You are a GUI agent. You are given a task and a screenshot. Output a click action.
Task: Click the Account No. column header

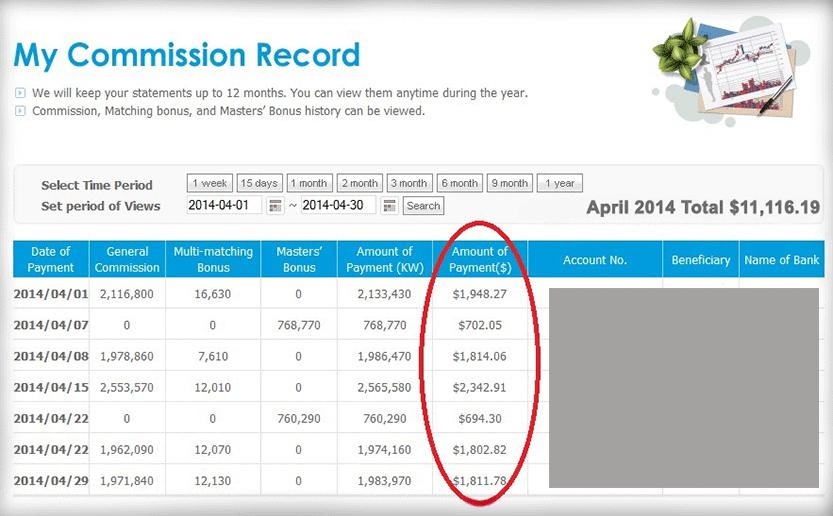pyautogui.click(x=595, y=260)
